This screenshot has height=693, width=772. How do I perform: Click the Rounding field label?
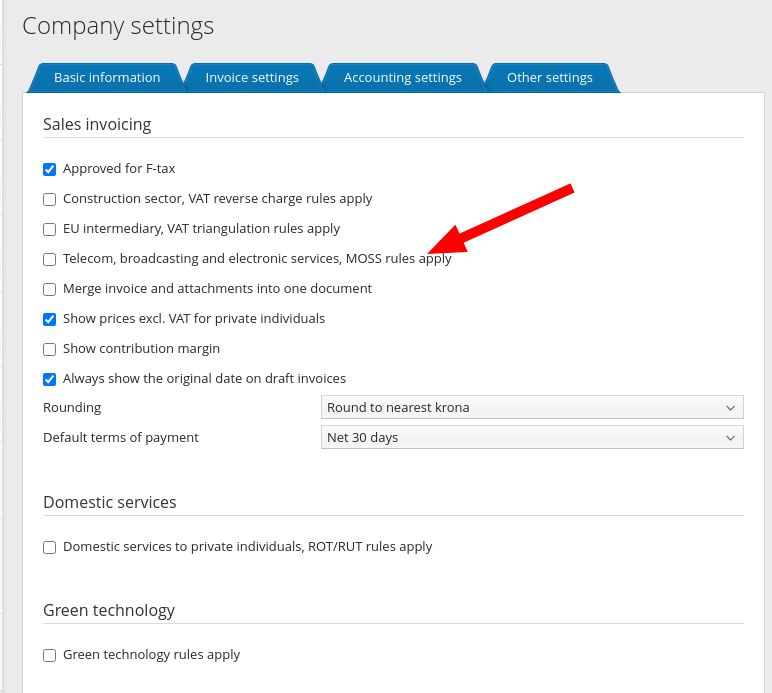(x=72, y=407)
